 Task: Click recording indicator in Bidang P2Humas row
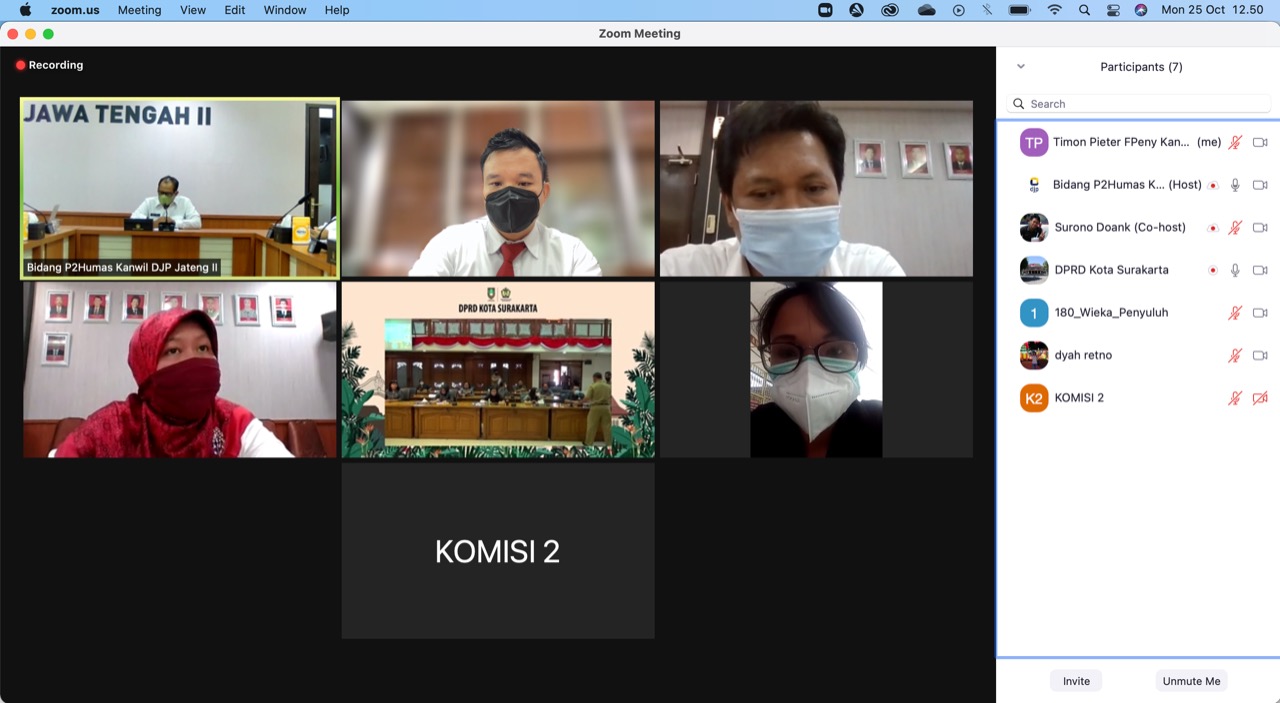[1213, 185]
